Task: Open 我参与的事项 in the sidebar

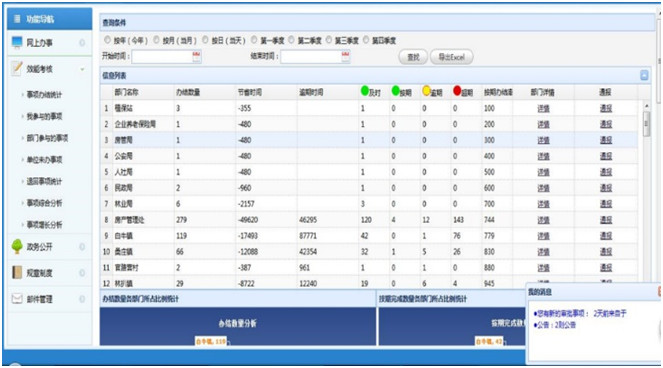Action: [x=44, y=116]
